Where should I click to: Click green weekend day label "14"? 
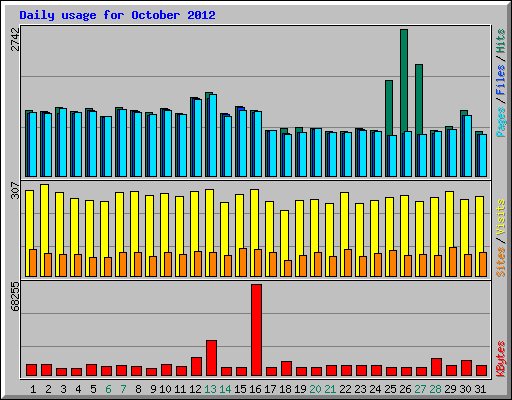(x=225, y=389)
